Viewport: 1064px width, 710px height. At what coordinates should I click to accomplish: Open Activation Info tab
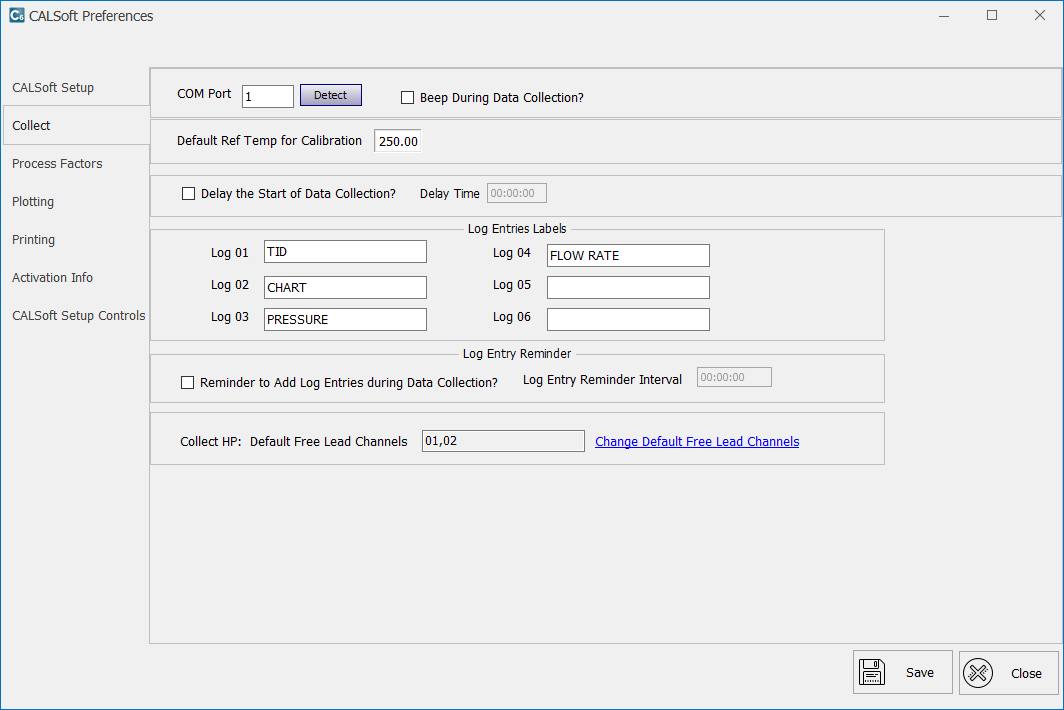click(52, 278)
